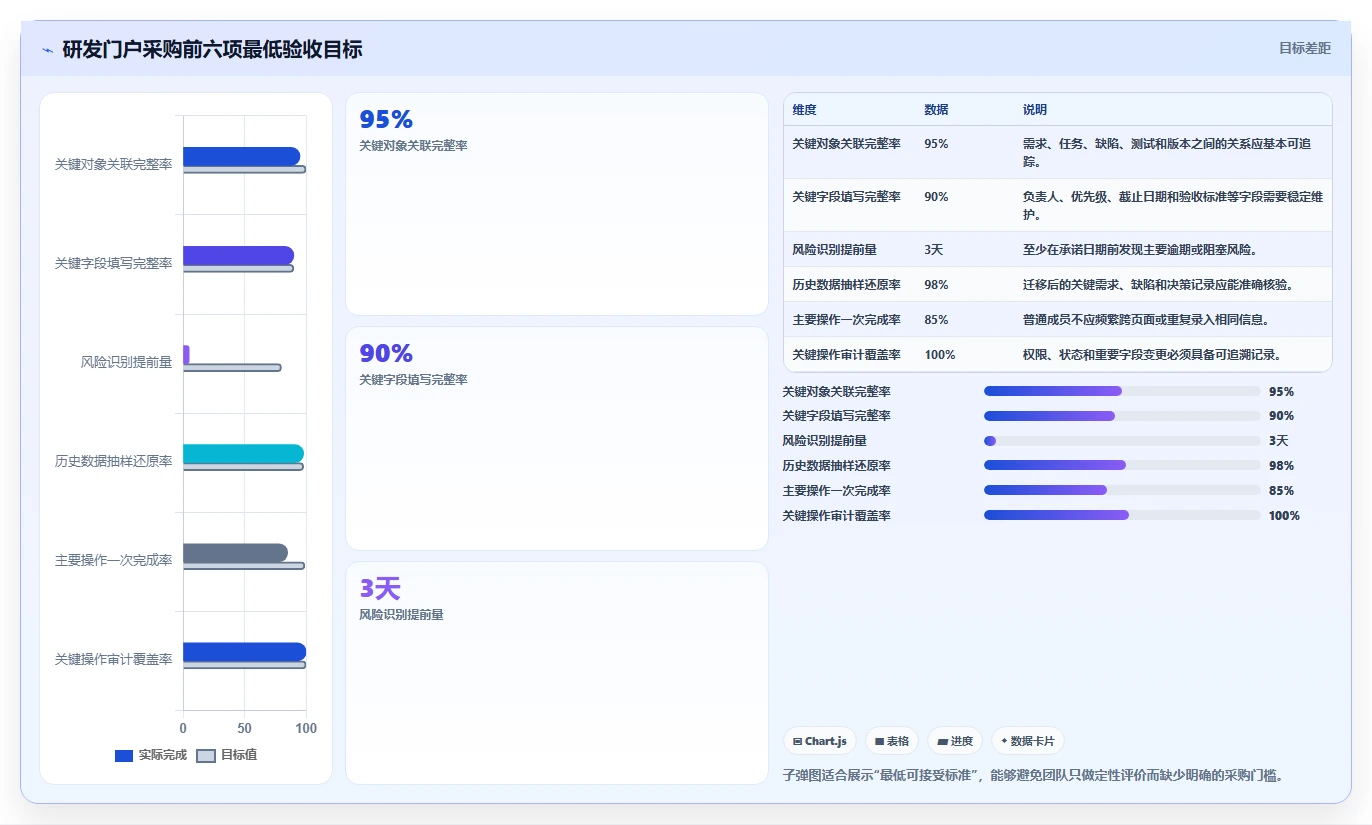The width and height of the screenshot is (1372, 825).
Task: Click the 90% 关键字段填写完整率 progress bar
Action: tap(1122, 416)
